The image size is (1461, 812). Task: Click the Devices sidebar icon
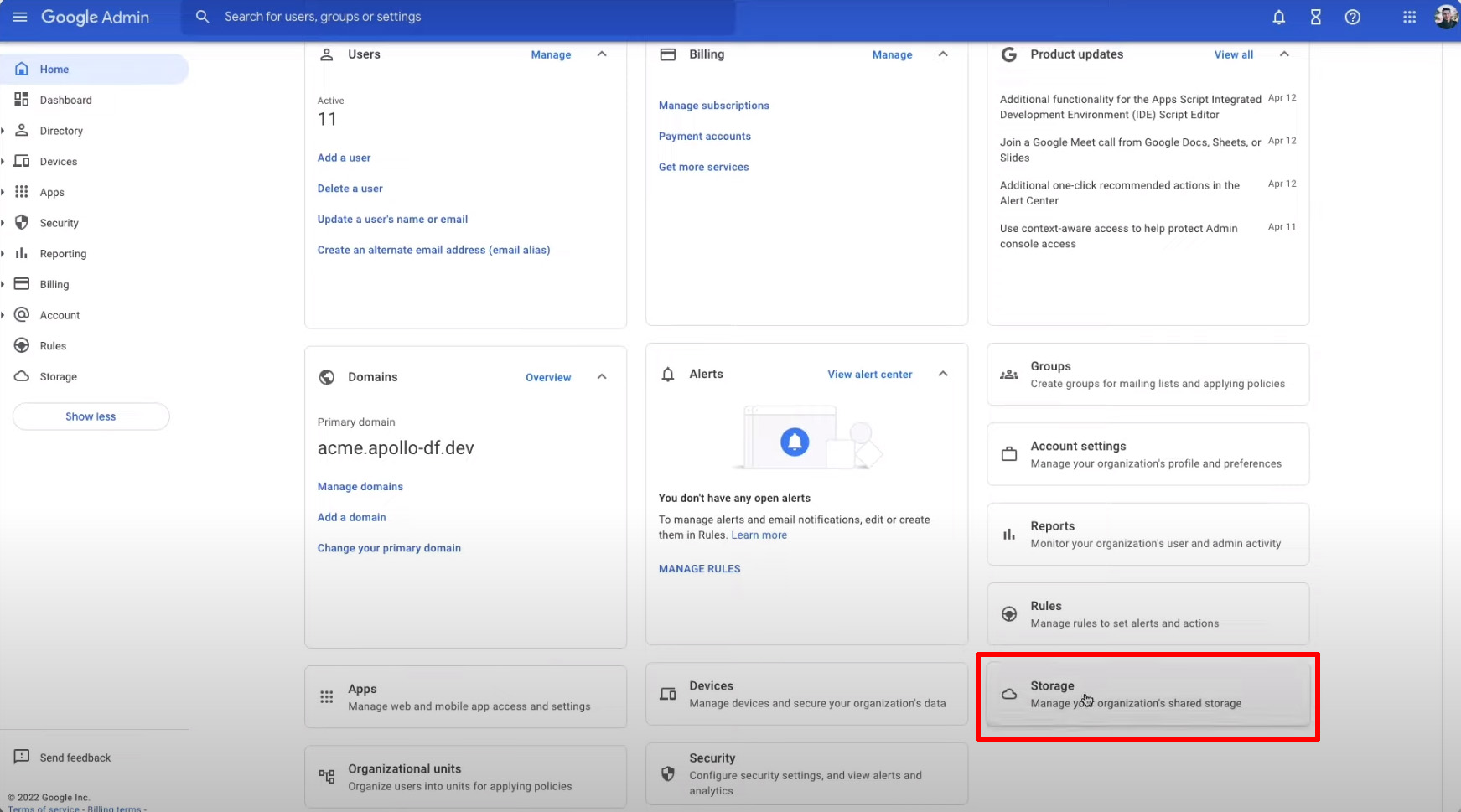(x=22, y=161)
